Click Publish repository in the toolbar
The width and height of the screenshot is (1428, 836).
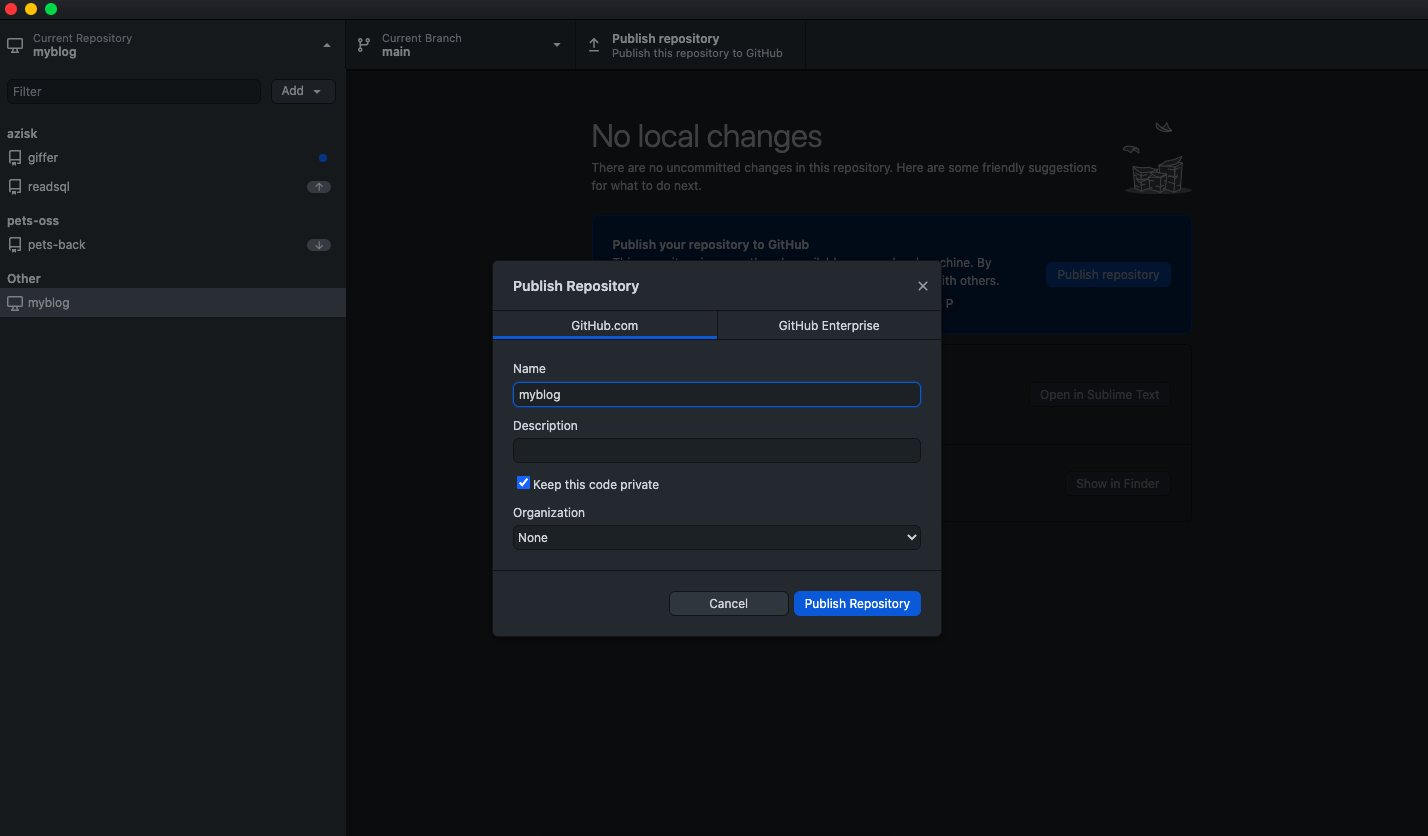pyautogui.click(x=691, y=45)
